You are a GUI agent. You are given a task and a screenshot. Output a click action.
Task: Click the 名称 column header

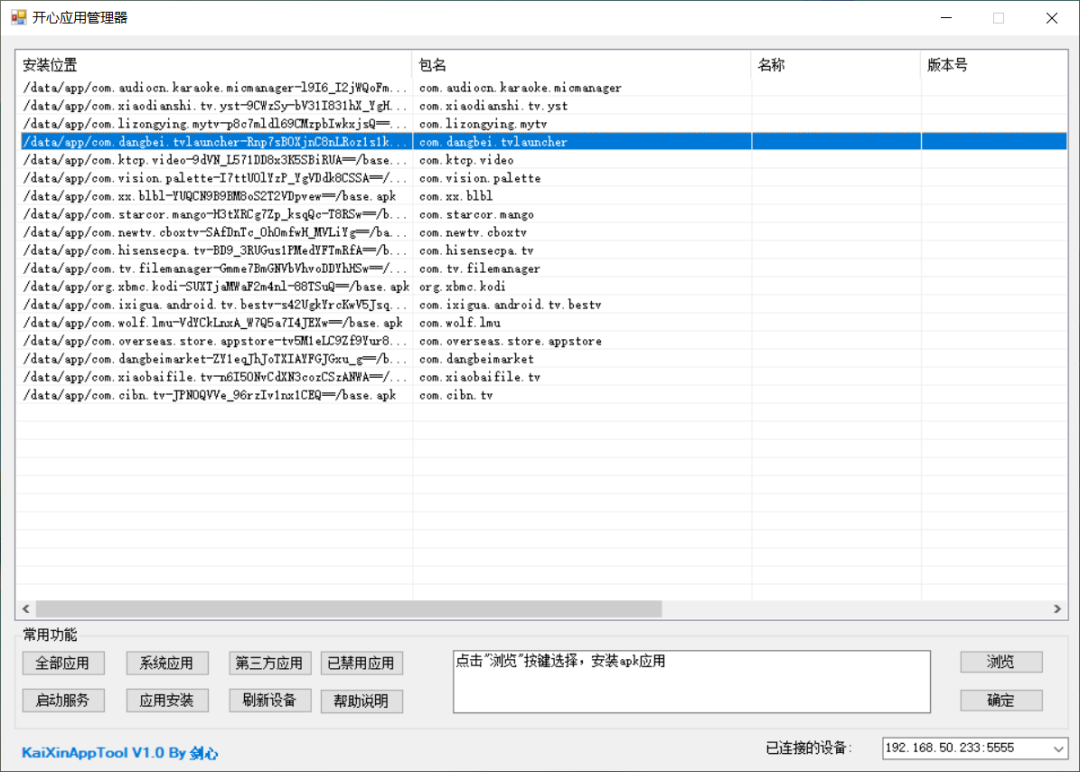point(835,65)
